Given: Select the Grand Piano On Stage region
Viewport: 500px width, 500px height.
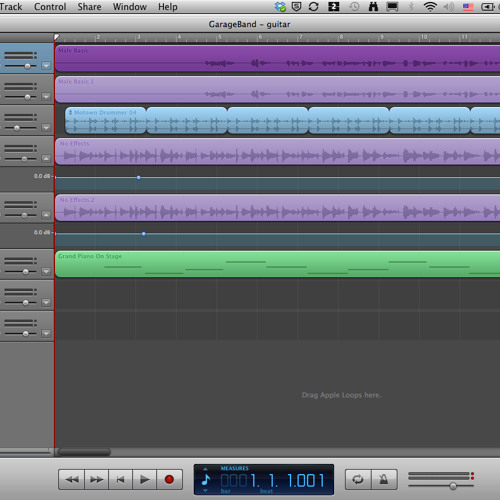Looking at the screenshot, I should [x=277, y=264].
